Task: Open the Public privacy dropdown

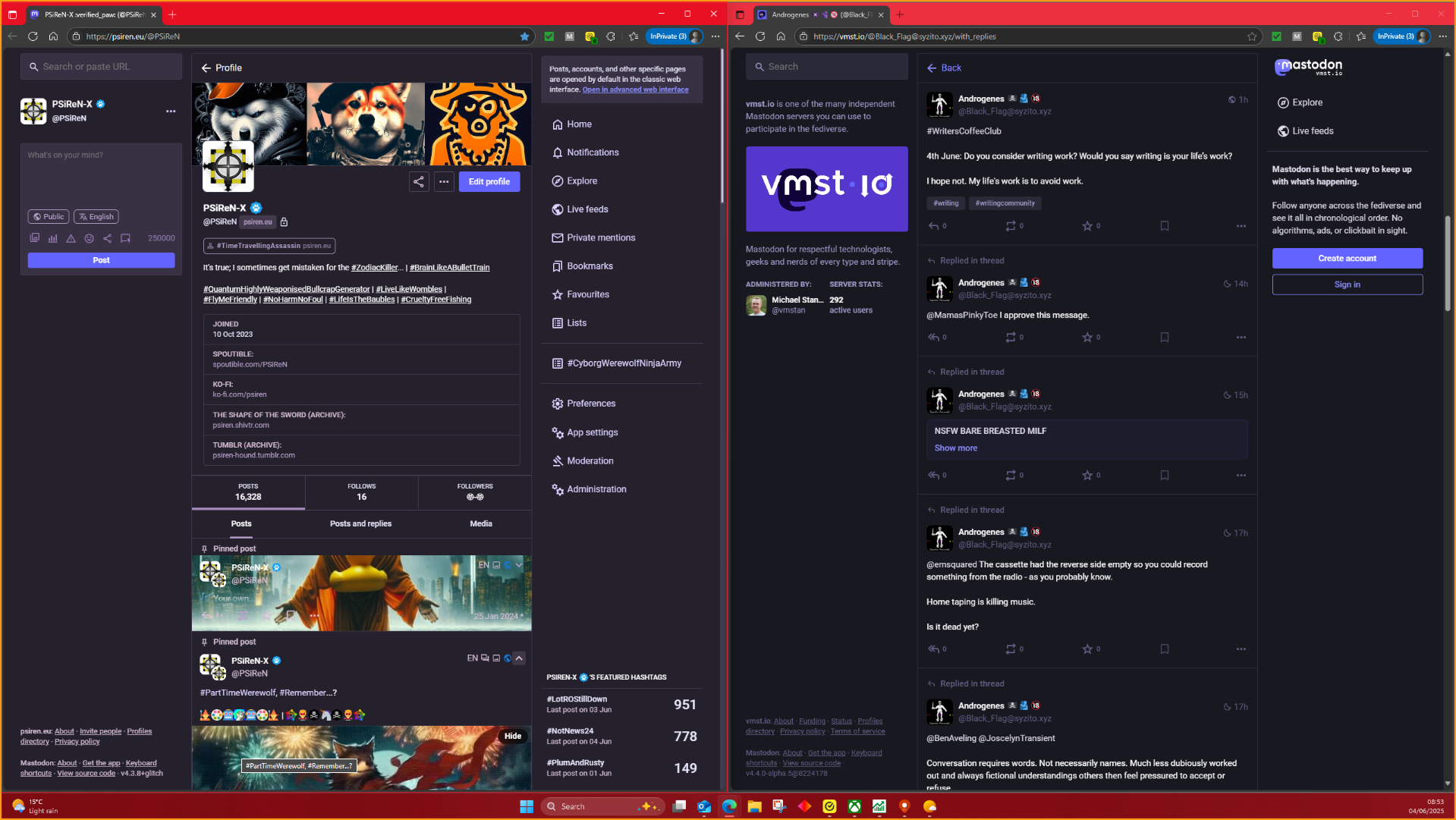Action: coord(49,217)
